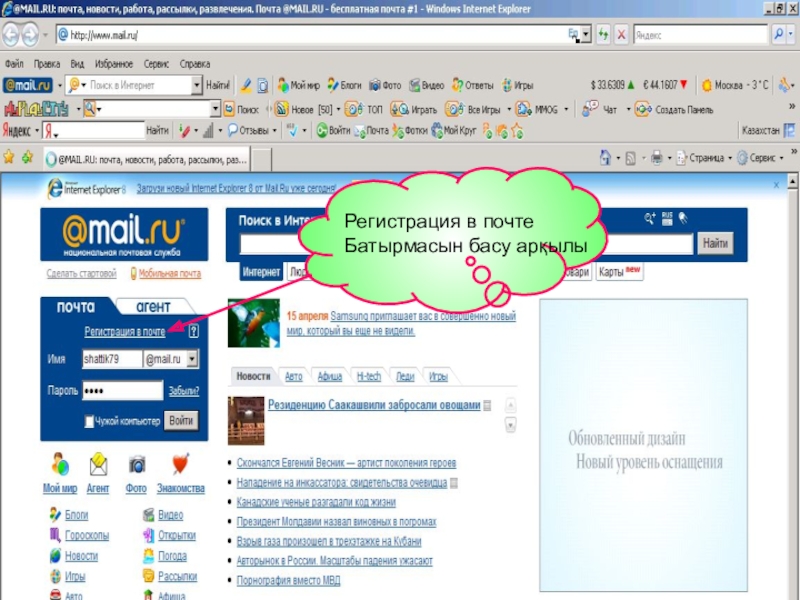Open Мой мир in the Mail.ru toolbar
The image size is (800, 600).
298,85
